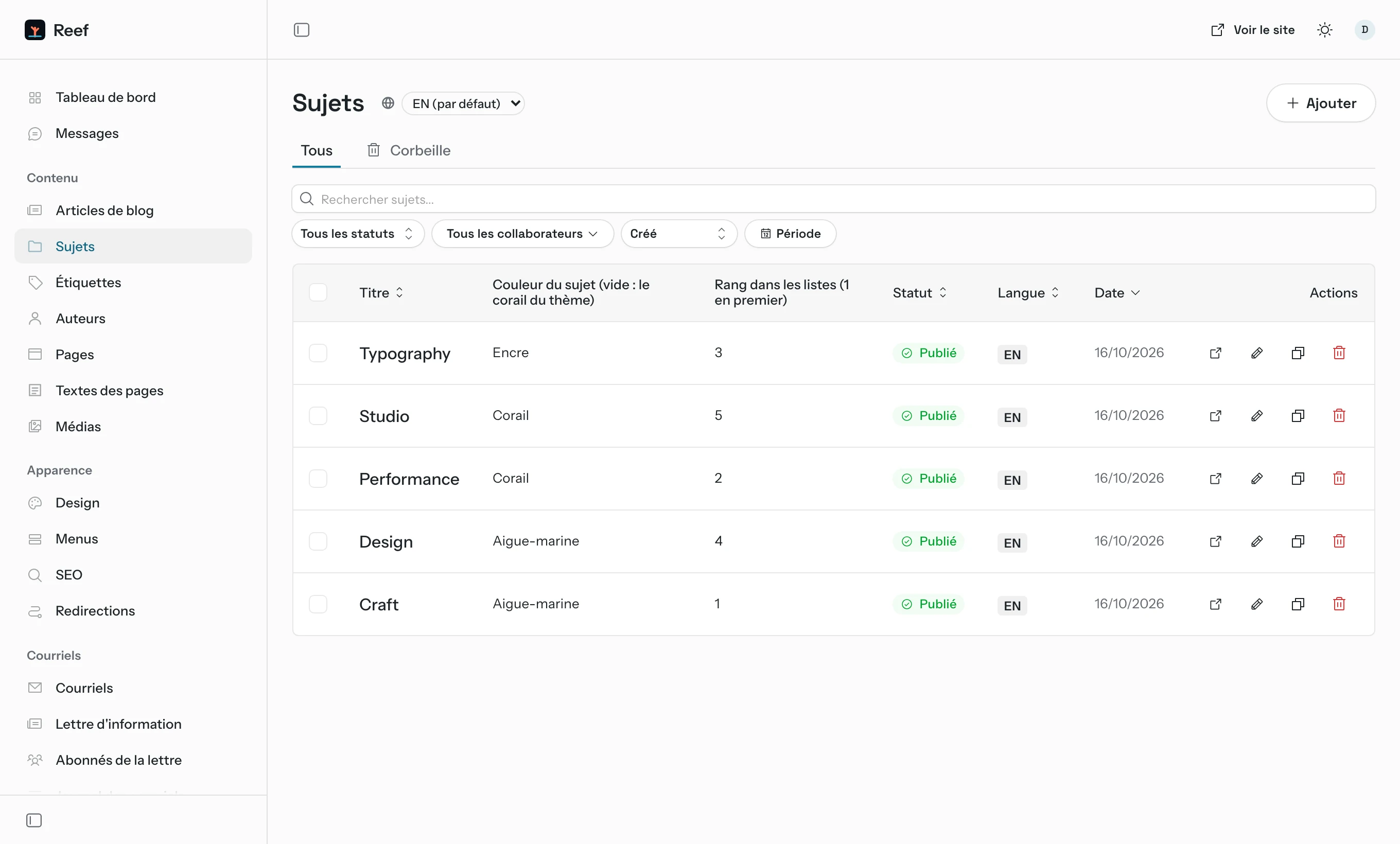Image resolution: width=1400 pixels, height=844 pixels.
Task: Edit the Craft subject
Action: [1257, 604]
